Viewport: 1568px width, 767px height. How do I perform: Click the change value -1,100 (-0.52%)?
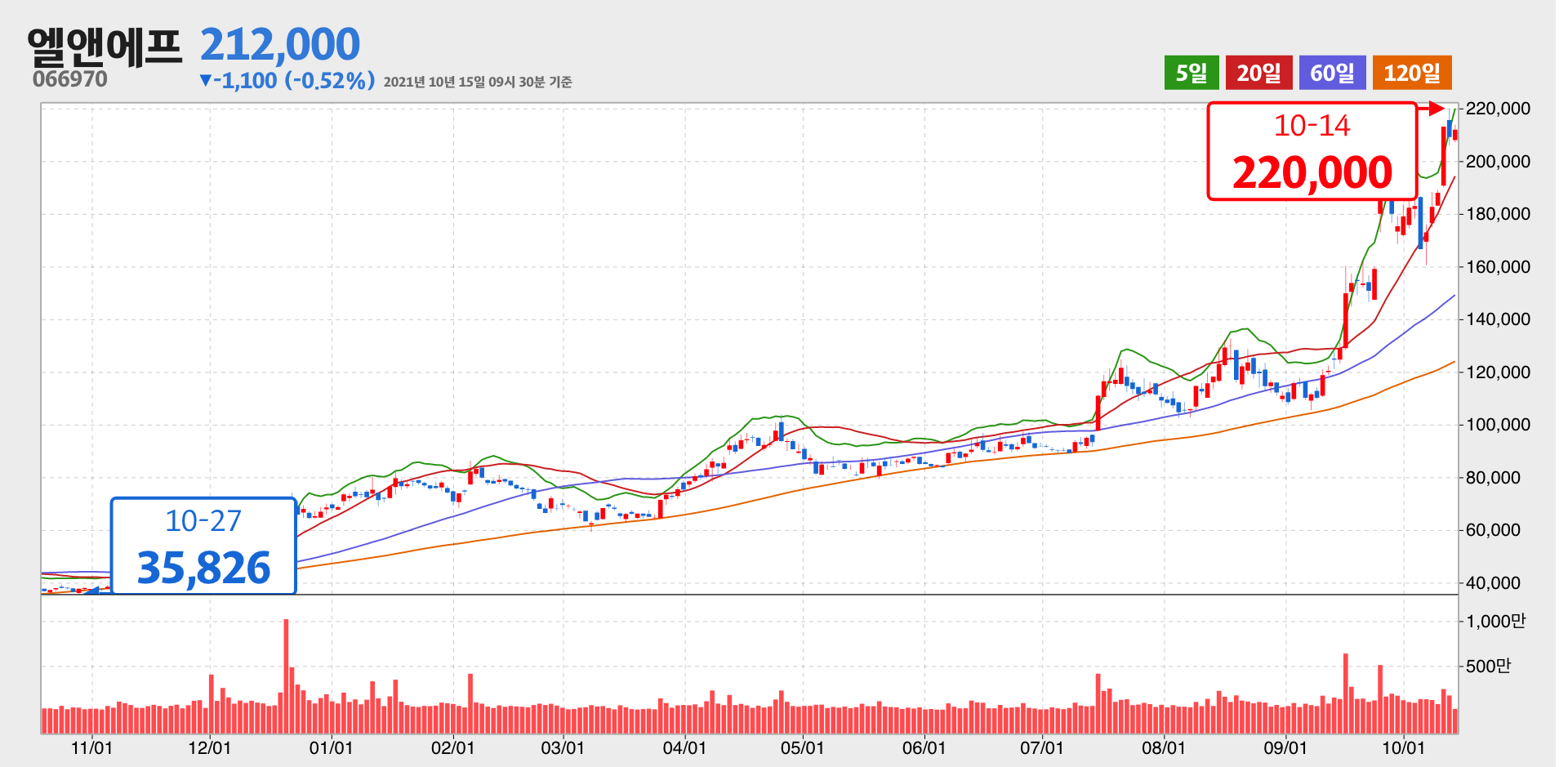294,80
